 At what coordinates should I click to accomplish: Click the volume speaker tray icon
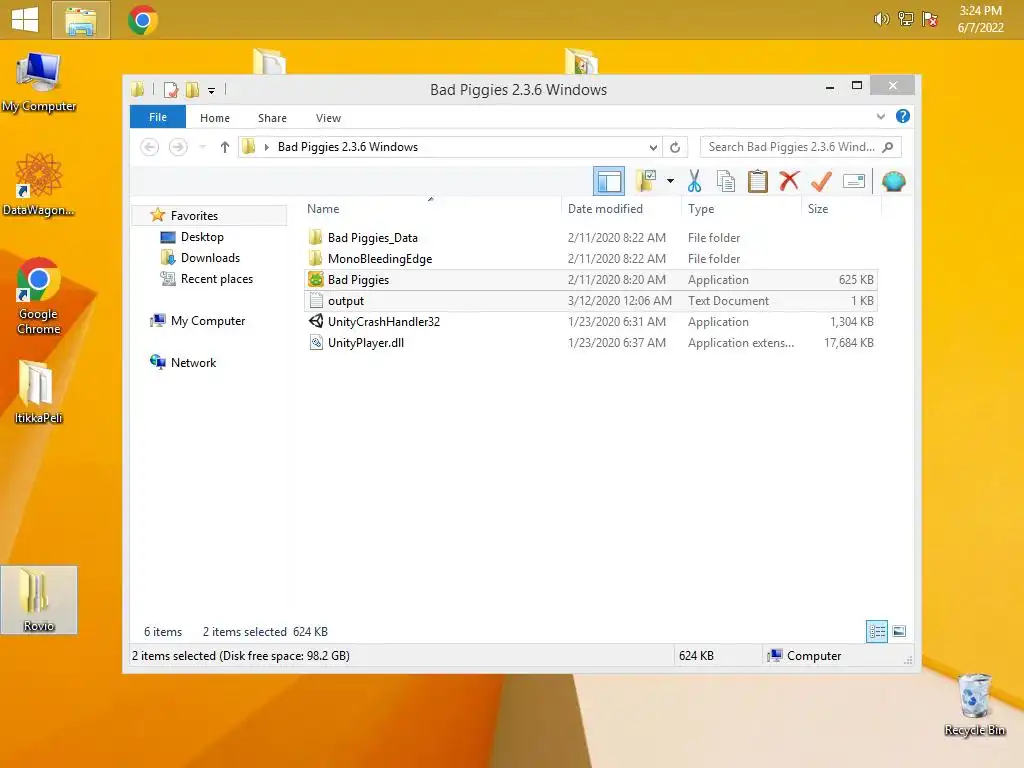pyautogui.click(x=881, y=19)
